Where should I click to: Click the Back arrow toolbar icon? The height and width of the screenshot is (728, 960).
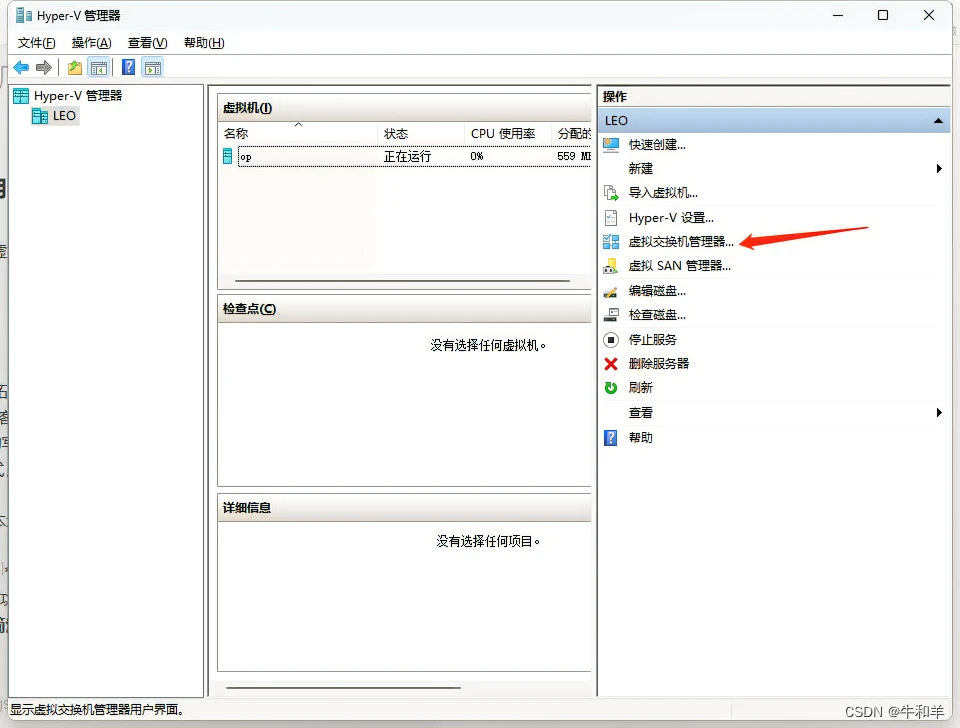21,67
